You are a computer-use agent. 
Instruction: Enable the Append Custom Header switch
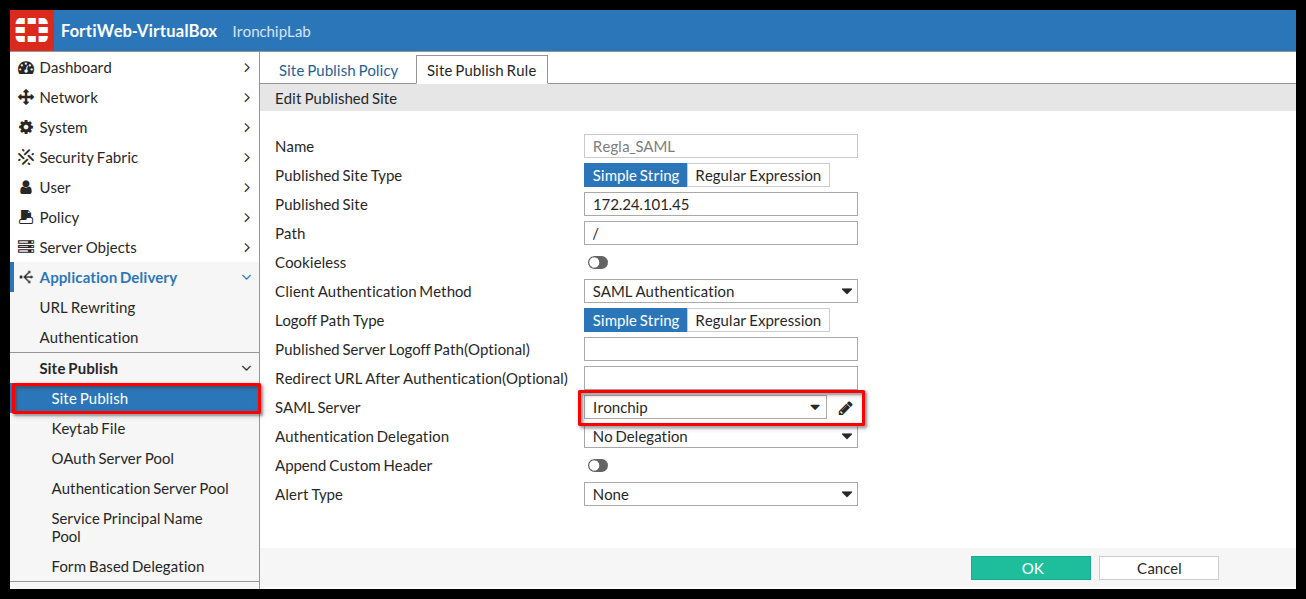[x=598, y=466]
